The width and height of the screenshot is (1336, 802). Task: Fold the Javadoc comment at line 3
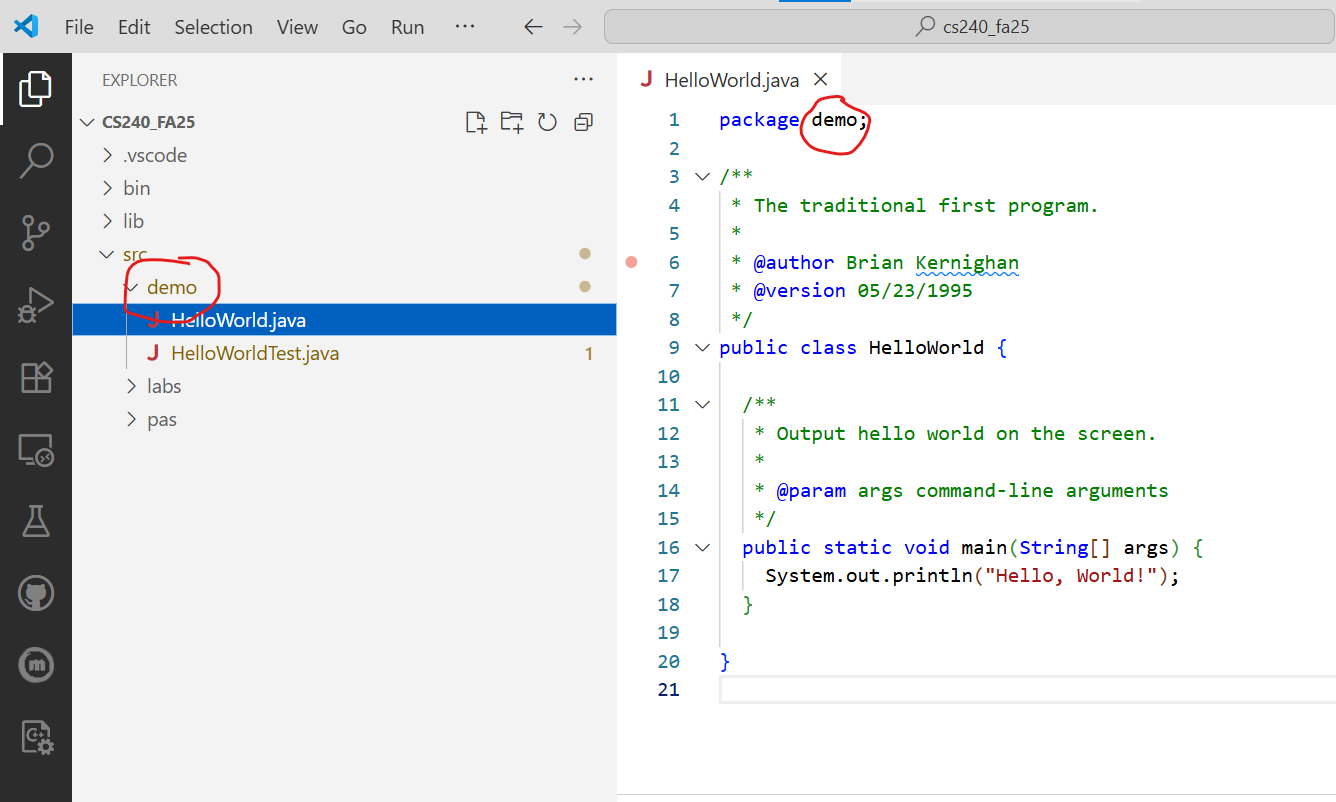702,177
